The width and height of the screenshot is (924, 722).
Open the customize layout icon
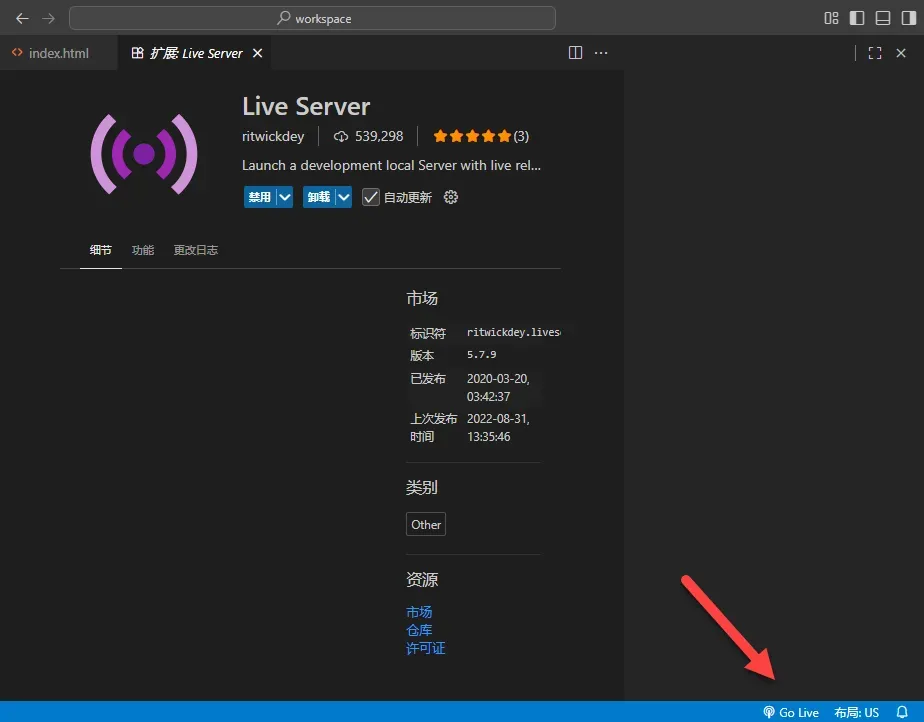pyautogui.click(x=831, y=18)
